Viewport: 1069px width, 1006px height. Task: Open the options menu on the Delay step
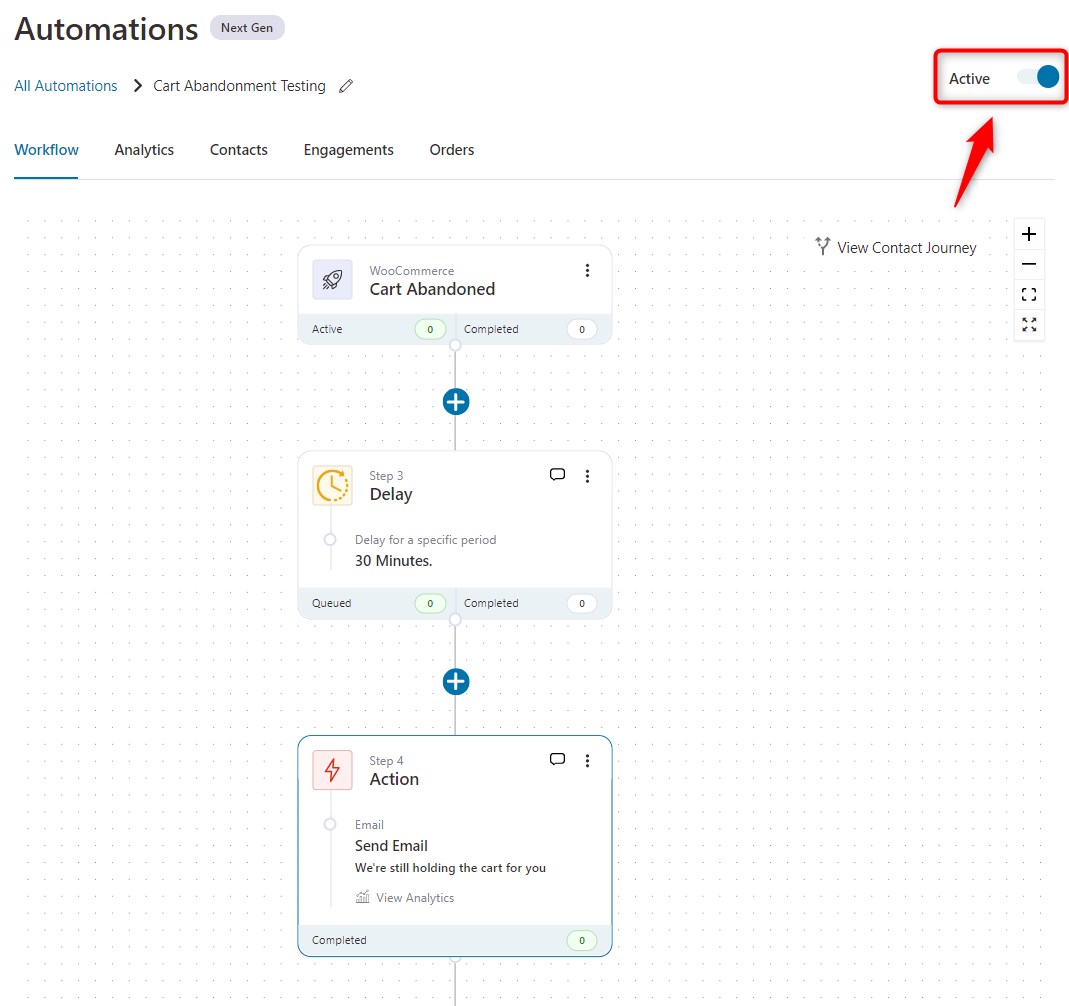click(588, 475)
